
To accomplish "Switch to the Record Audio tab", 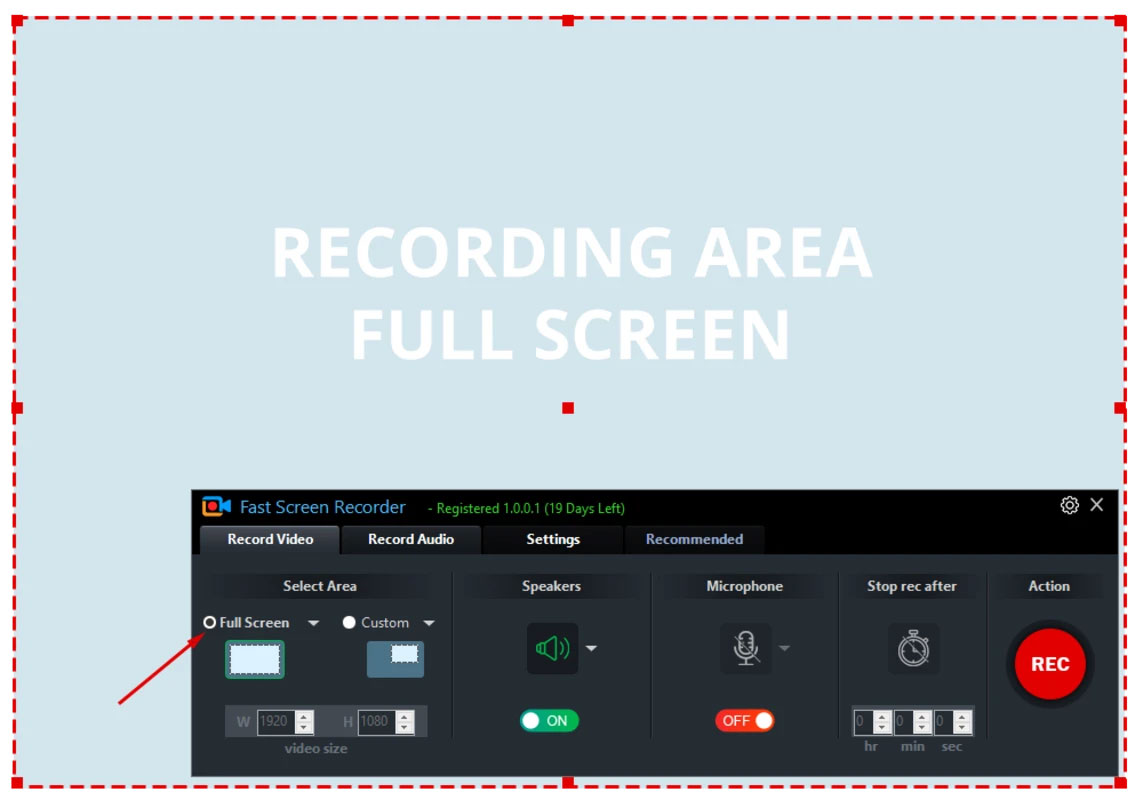I will (x=410, y=539).
